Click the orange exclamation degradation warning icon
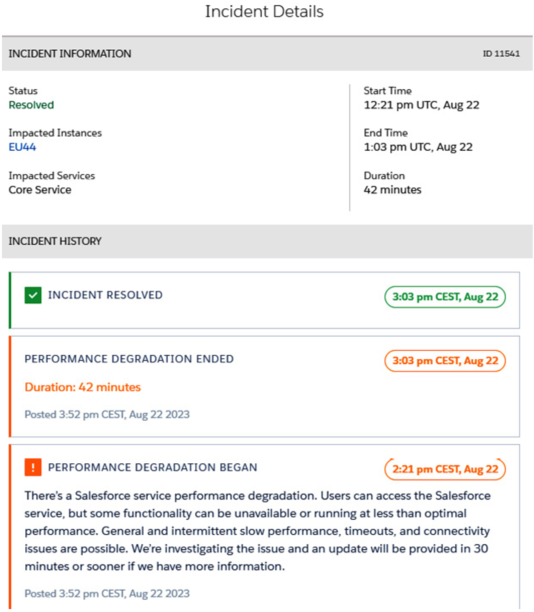The width and height of the screenshot is (534, 612). tap(33, 467)
